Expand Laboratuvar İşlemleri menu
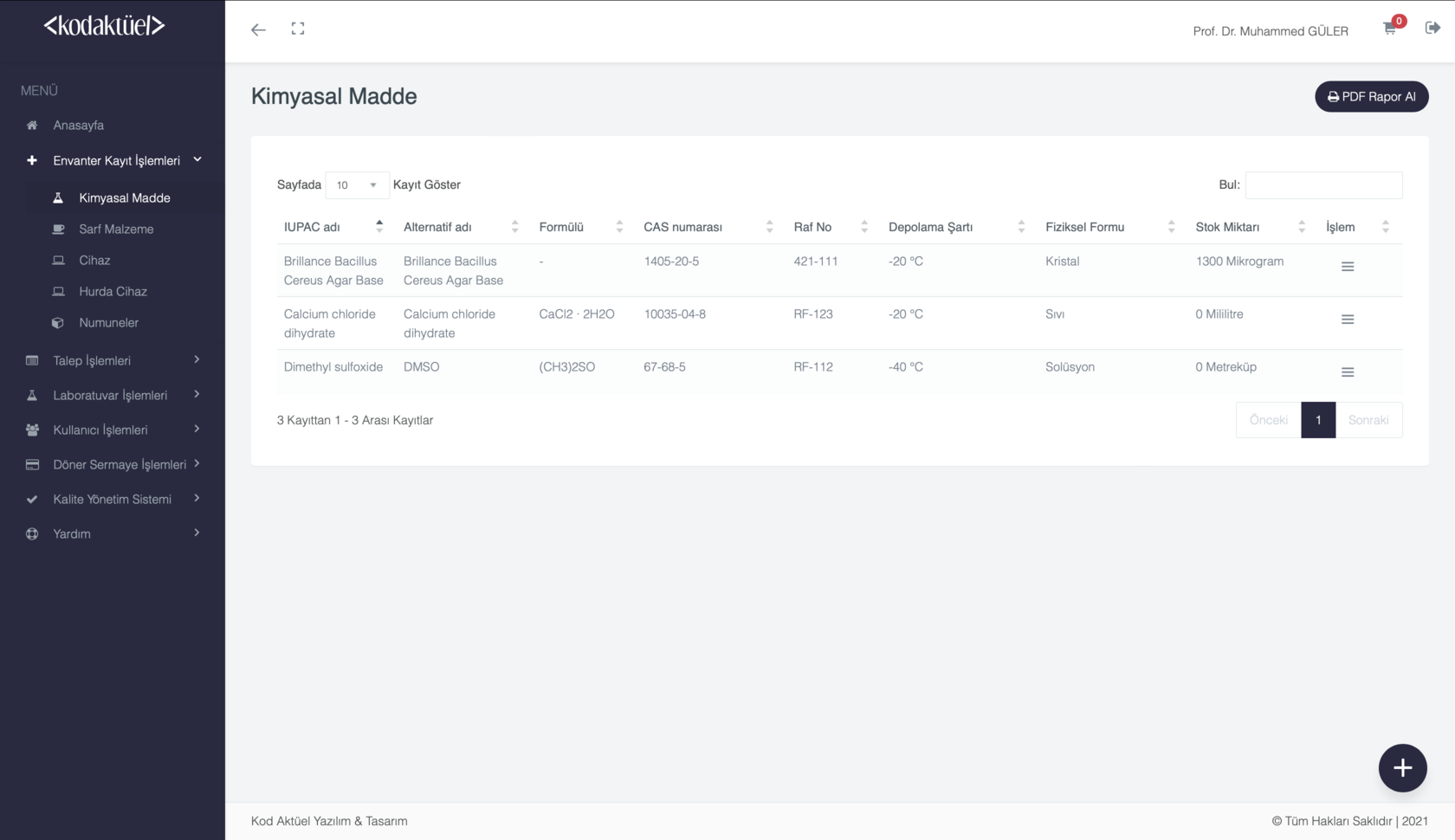This screenshot has height=840, width=1455. (x=110, y=395)
